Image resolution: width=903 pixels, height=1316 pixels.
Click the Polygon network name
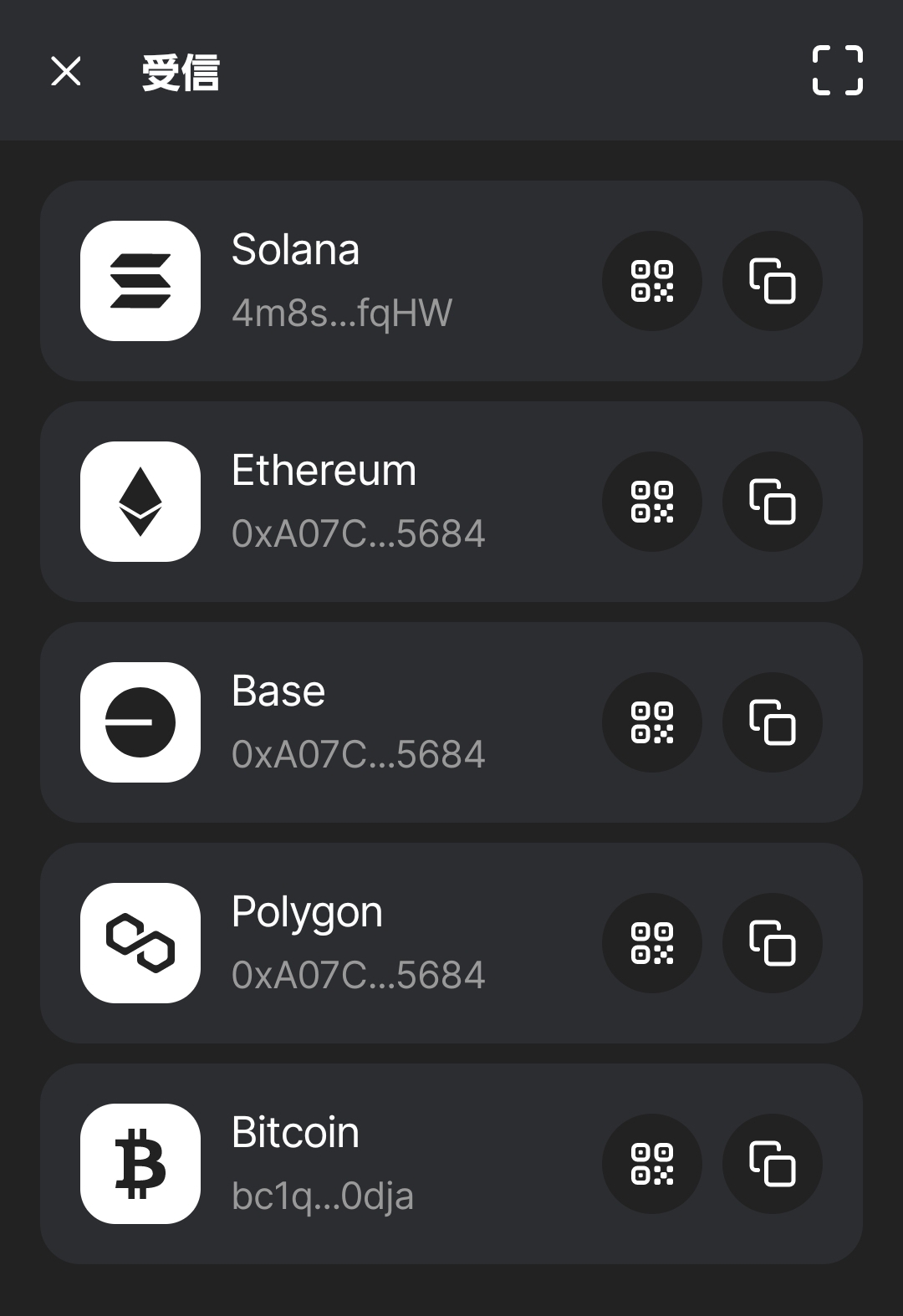pos(307,912)
